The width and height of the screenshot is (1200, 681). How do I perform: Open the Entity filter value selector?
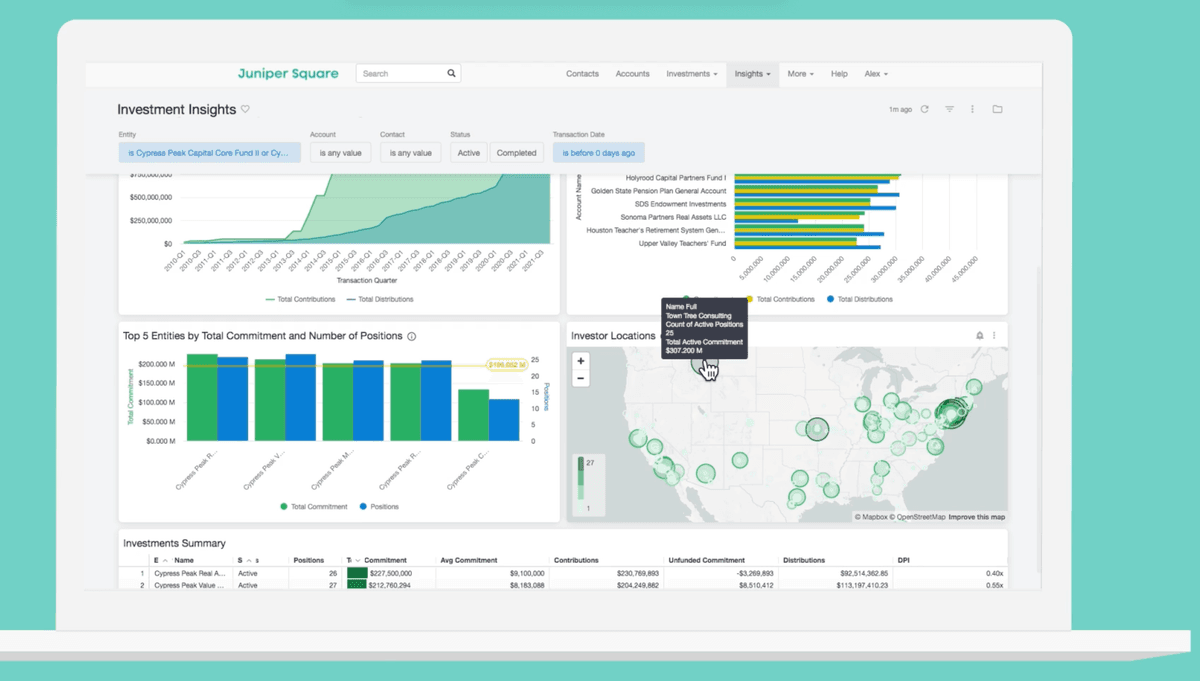[209, 153]
